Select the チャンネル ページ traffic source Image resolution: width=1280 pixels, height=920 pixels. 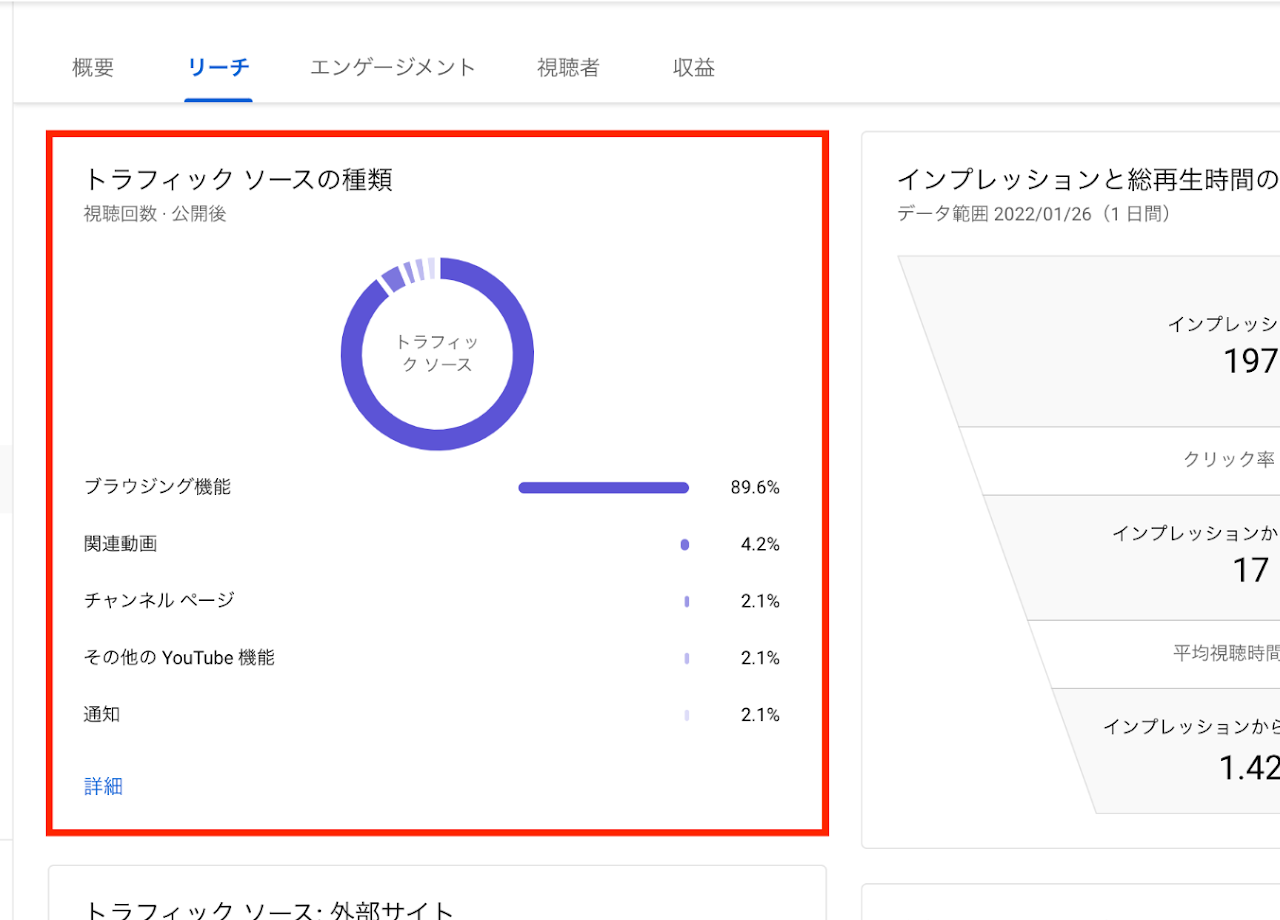tap(159, 601)
